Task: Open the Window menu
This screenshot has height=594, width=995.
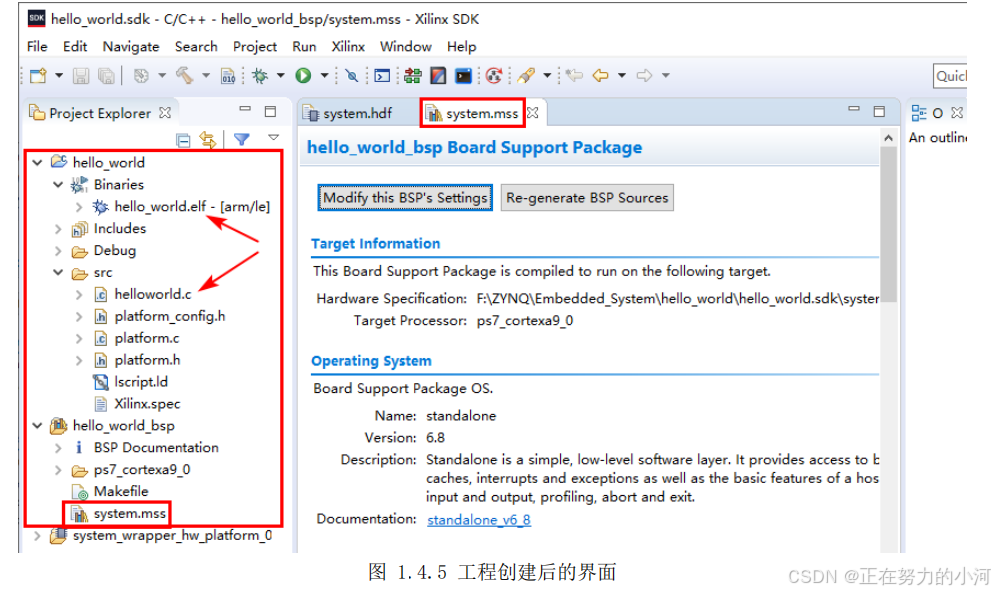Action: point(405,46)
